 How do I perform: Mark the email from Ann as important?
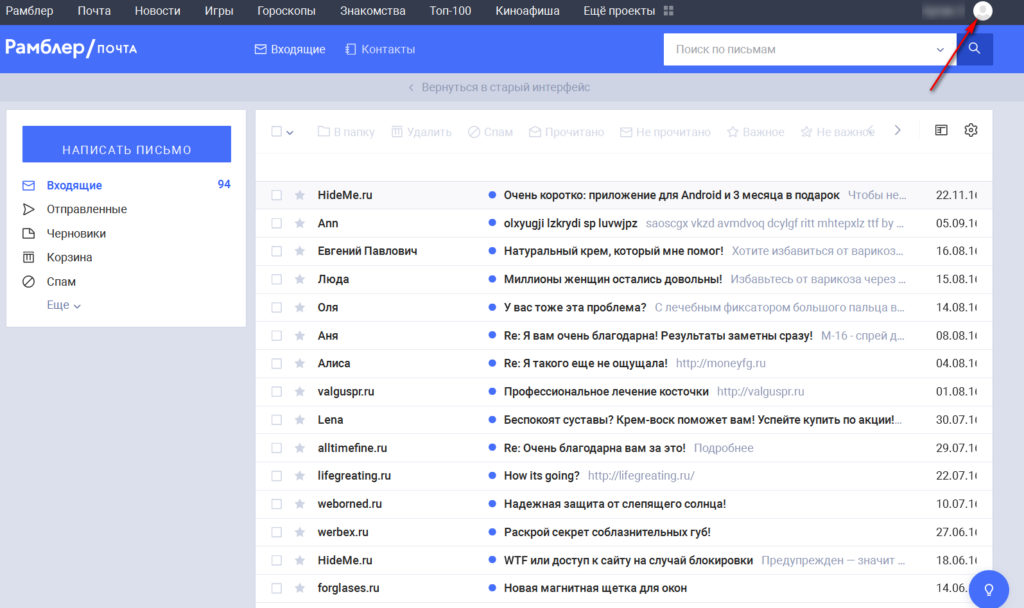(299, 223)
